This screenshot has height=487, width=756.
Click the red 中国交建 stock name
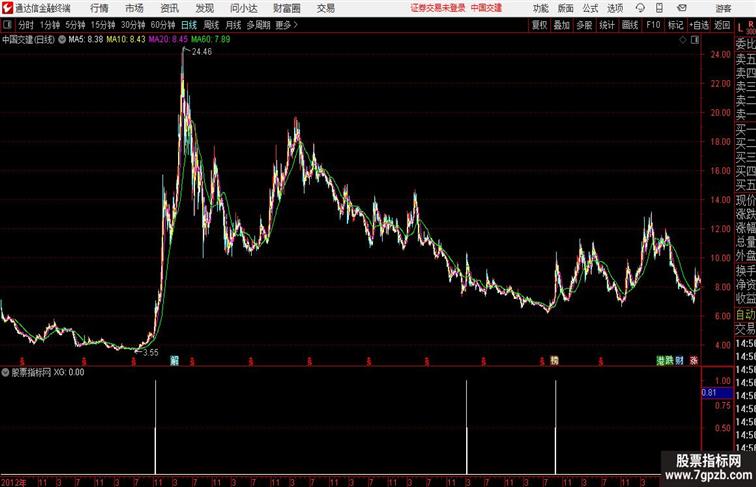coord(486,8)
